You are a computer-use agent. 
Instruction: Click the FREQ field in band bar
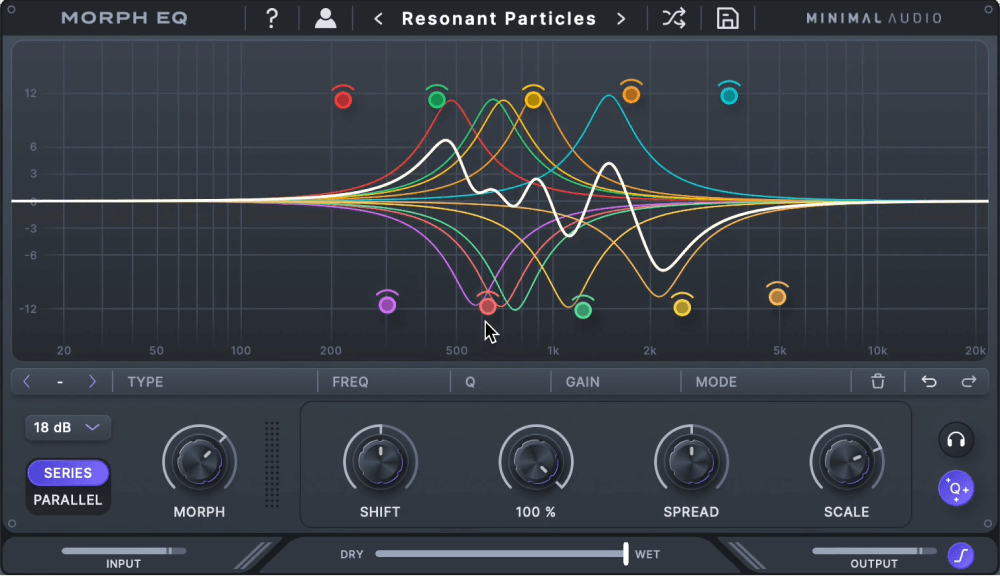[384, 381]
